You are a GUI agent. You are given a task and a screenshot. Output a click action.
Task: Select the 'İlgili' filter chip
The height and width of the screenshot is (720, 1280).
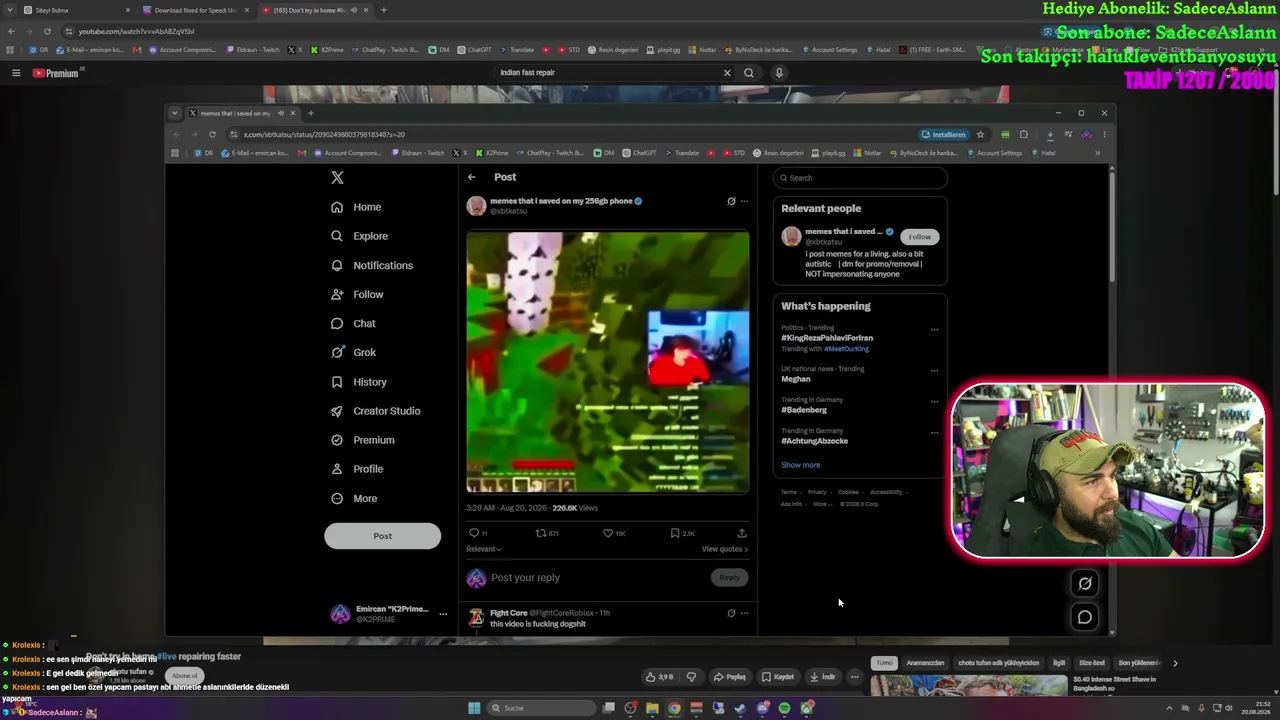(1059, 663)
